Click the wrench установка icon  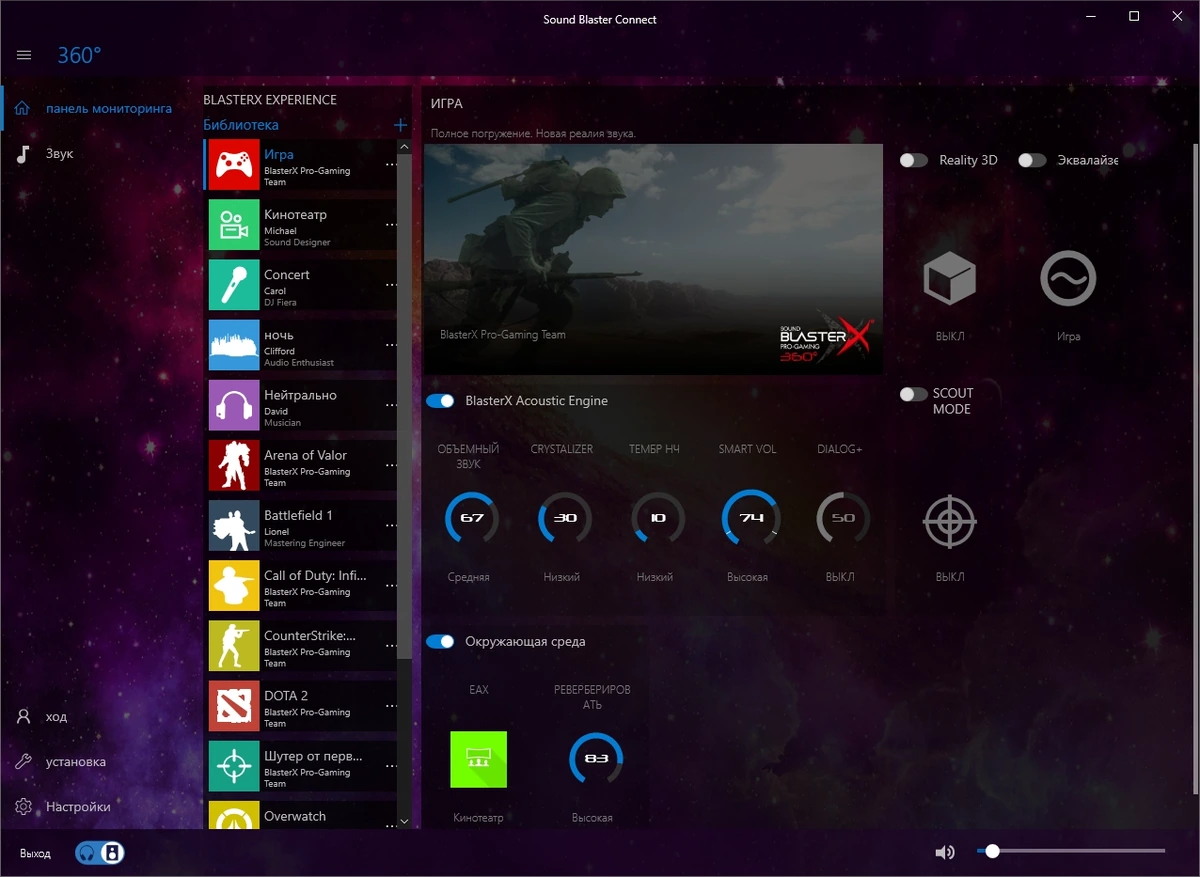pyautogui.click(x=23, y=762)
